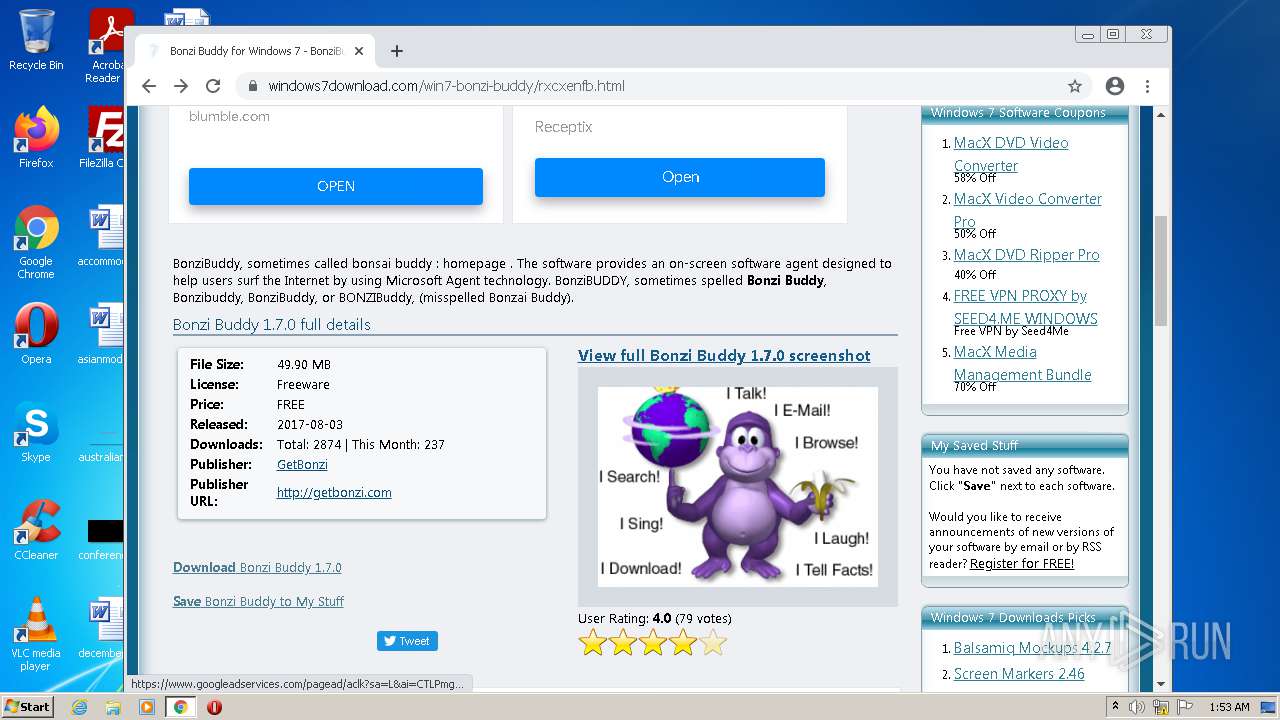This screenshot has height=720, width=1280.
Task: Click the blue OPEN button under blumble.com
Action: click(x=336, y=186)
